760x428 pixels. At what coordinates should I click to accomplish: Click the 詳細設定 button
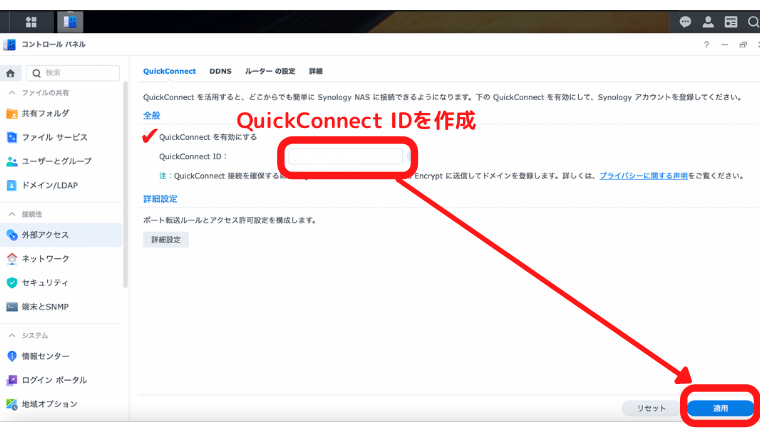(166, 239)
